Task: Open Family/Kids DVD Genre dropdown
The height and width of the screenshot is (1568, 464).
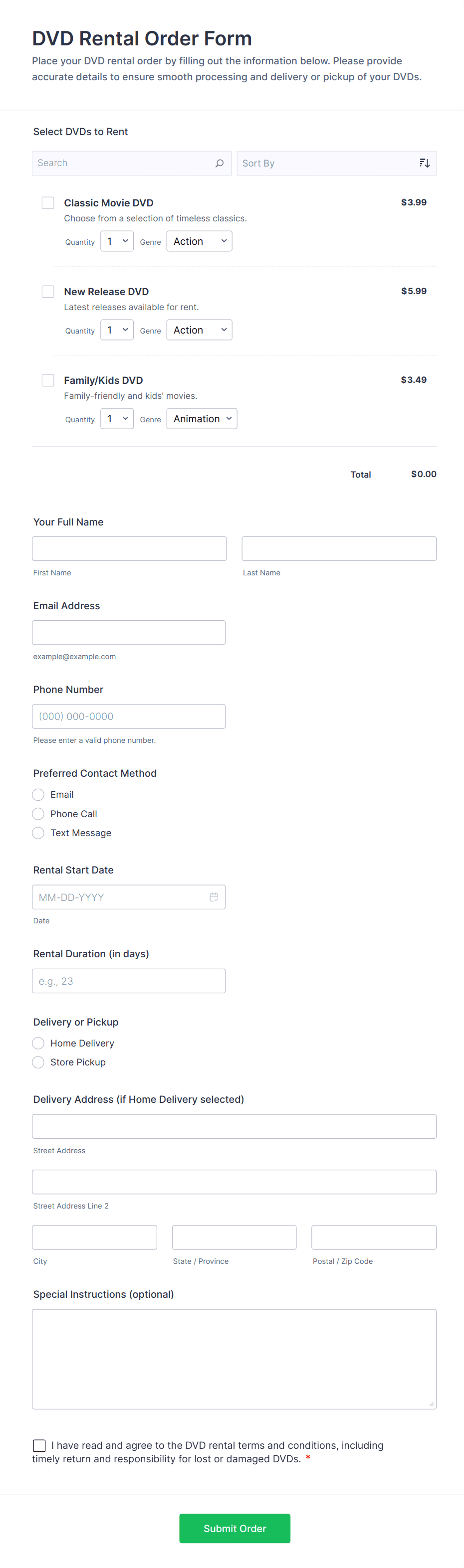Action: (x=202, y=419)
